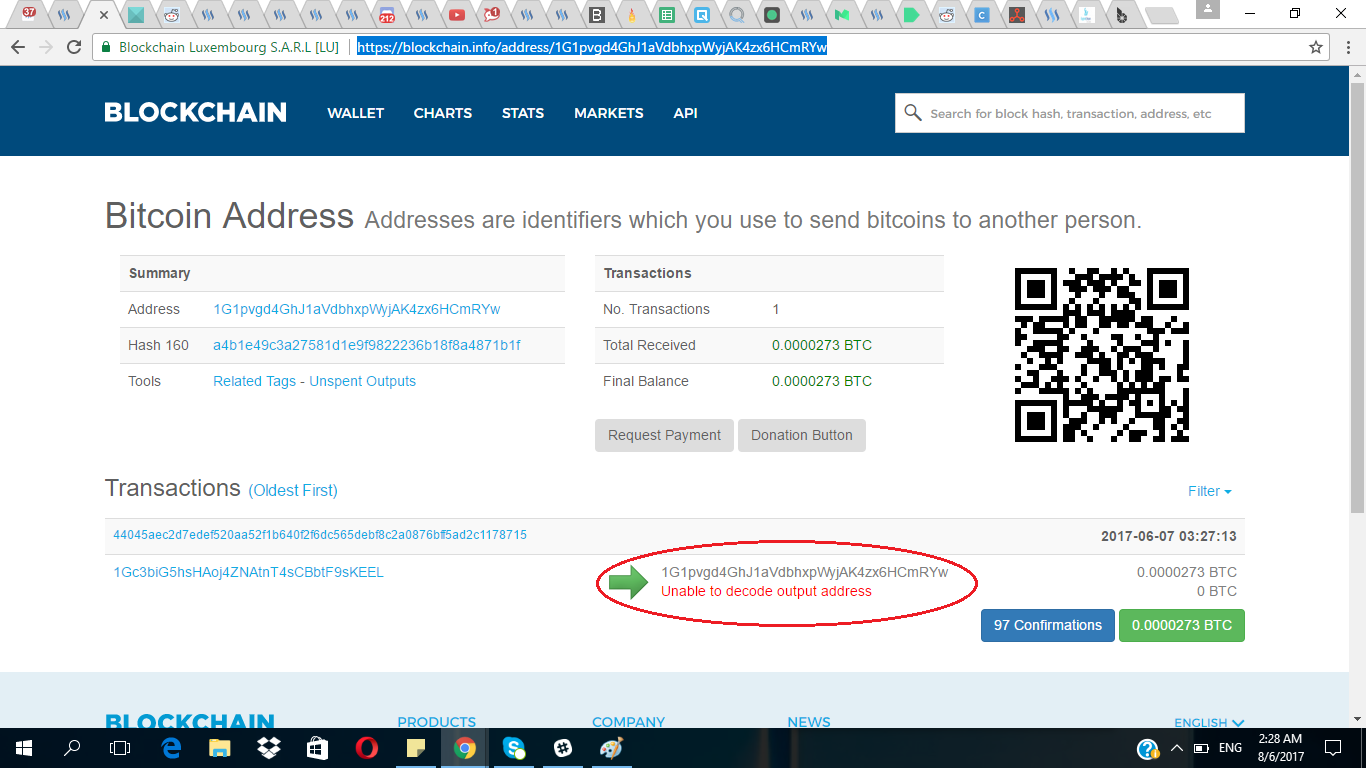The width and height of the screenshot is (1366, 768).
Task: Open the Unspent Outputs link
Action: [x=362, y=381]
